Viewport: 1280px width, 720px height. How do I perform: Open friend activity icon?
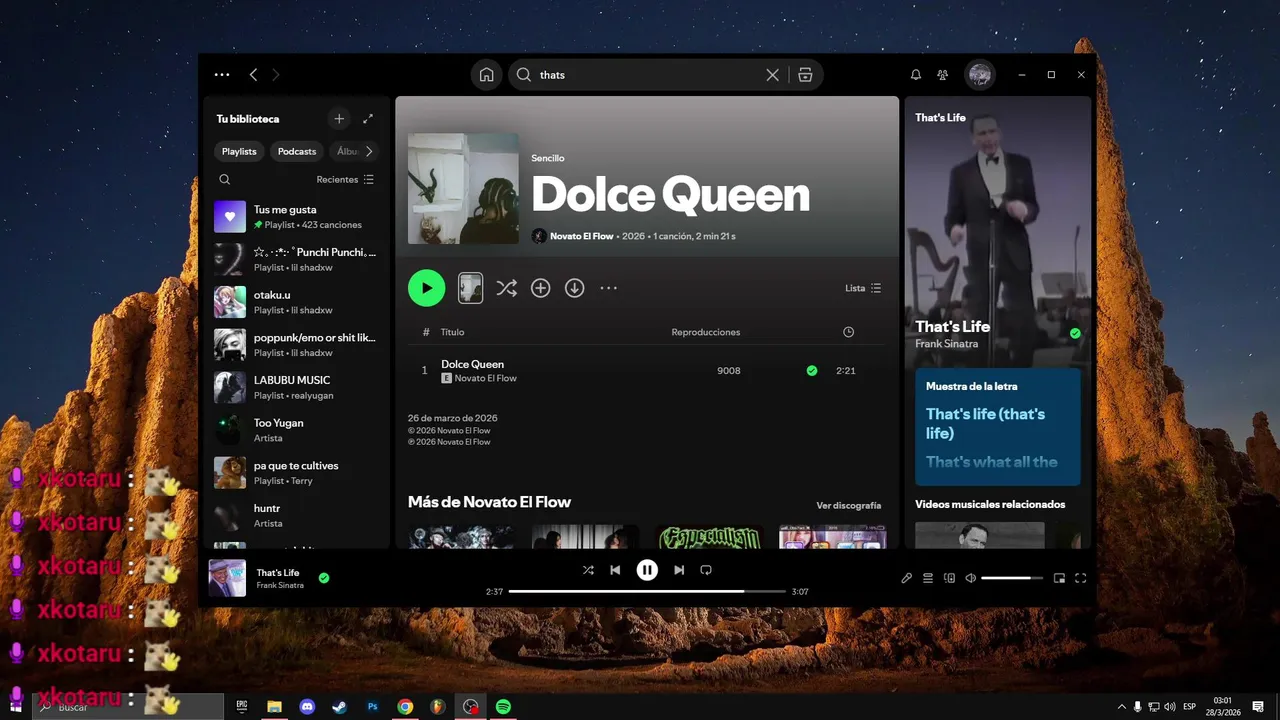point(942,75)
